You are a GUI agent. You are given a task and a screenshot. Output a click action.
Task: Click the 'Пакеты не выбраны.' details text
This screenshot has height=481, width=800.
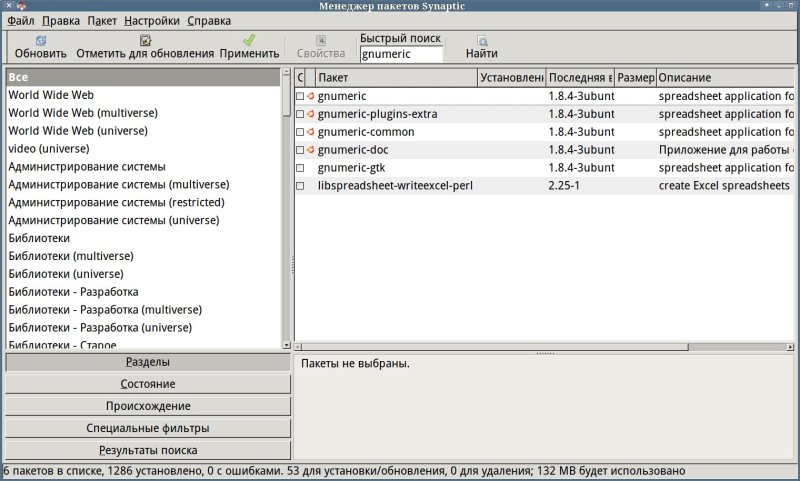[355, 364]
